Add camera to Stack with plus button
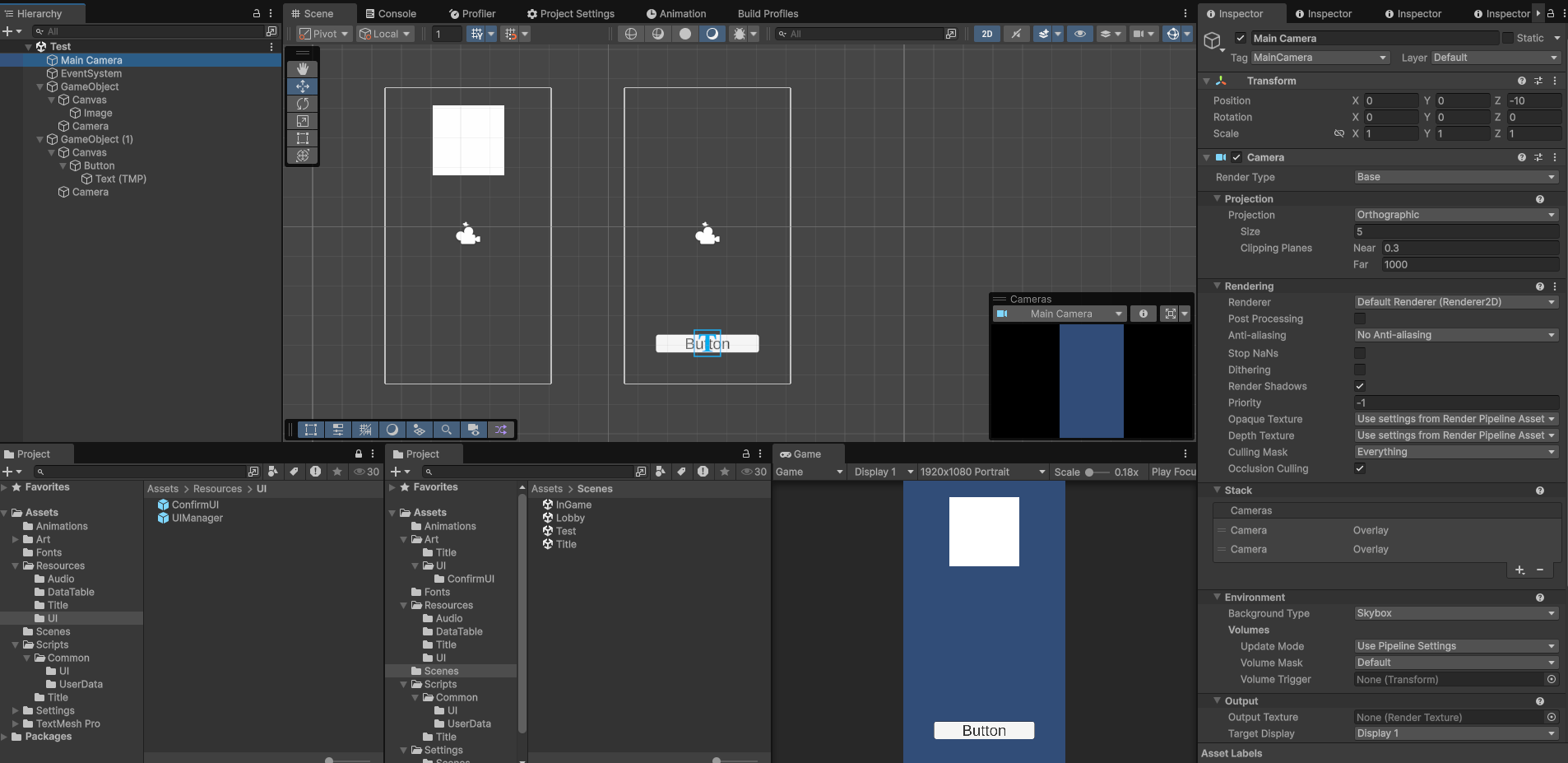The width and height of the screenshot is (1568, 763). click(1519, 570)
